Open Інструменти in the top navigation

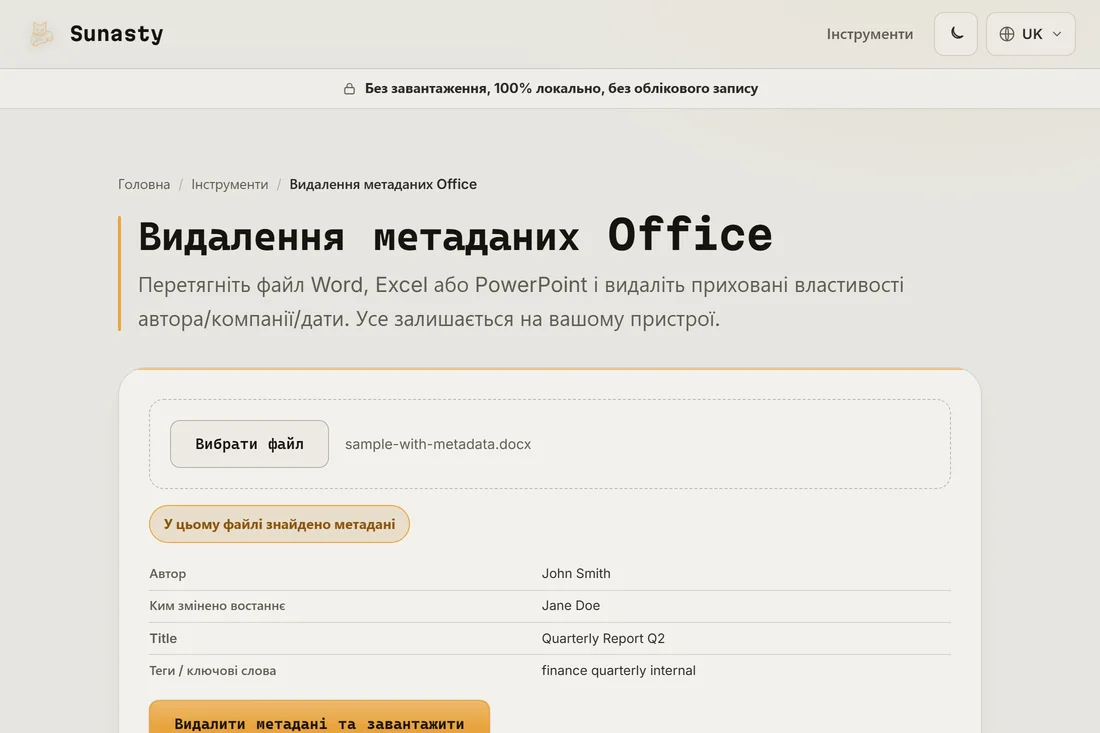(x=869, y=34)
